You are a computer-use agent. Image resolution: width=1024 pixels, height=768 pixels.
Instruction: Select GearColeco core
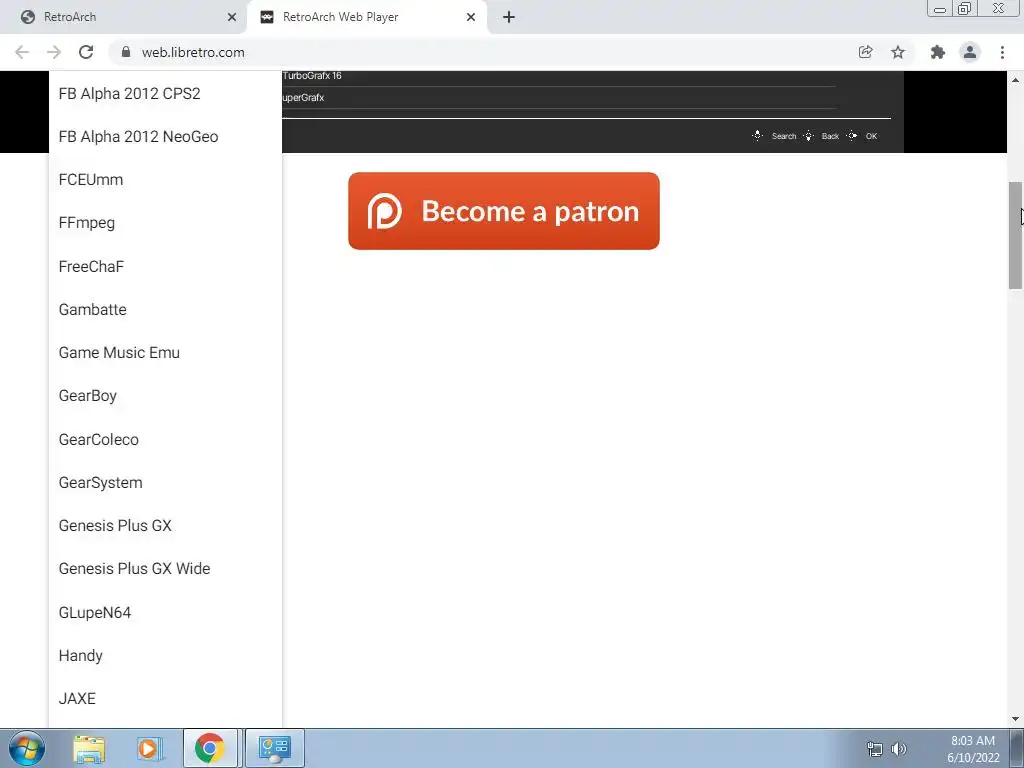coord(165,440)
